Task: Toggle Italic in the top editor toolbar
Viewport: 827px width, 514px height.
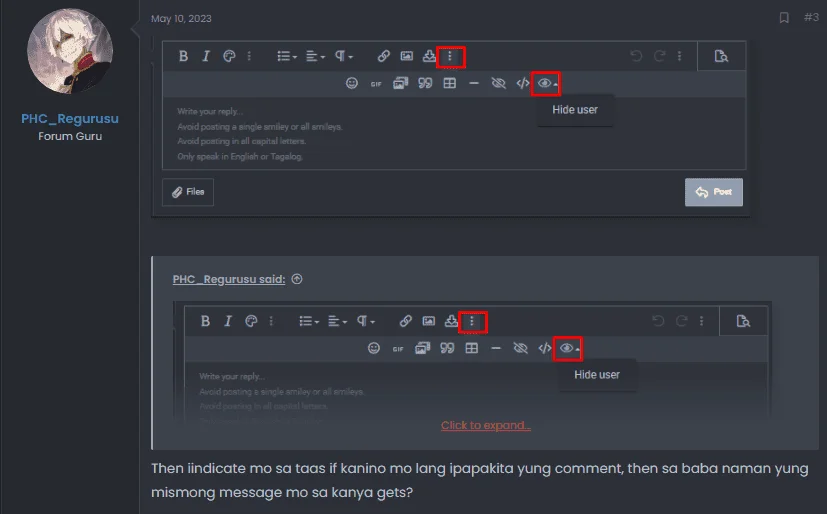Action: coord(206,56)
